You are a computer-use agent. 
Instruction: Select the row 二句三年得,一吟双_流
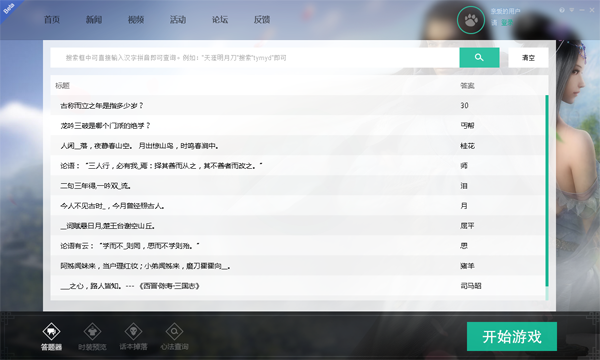[x=298, y=186]
